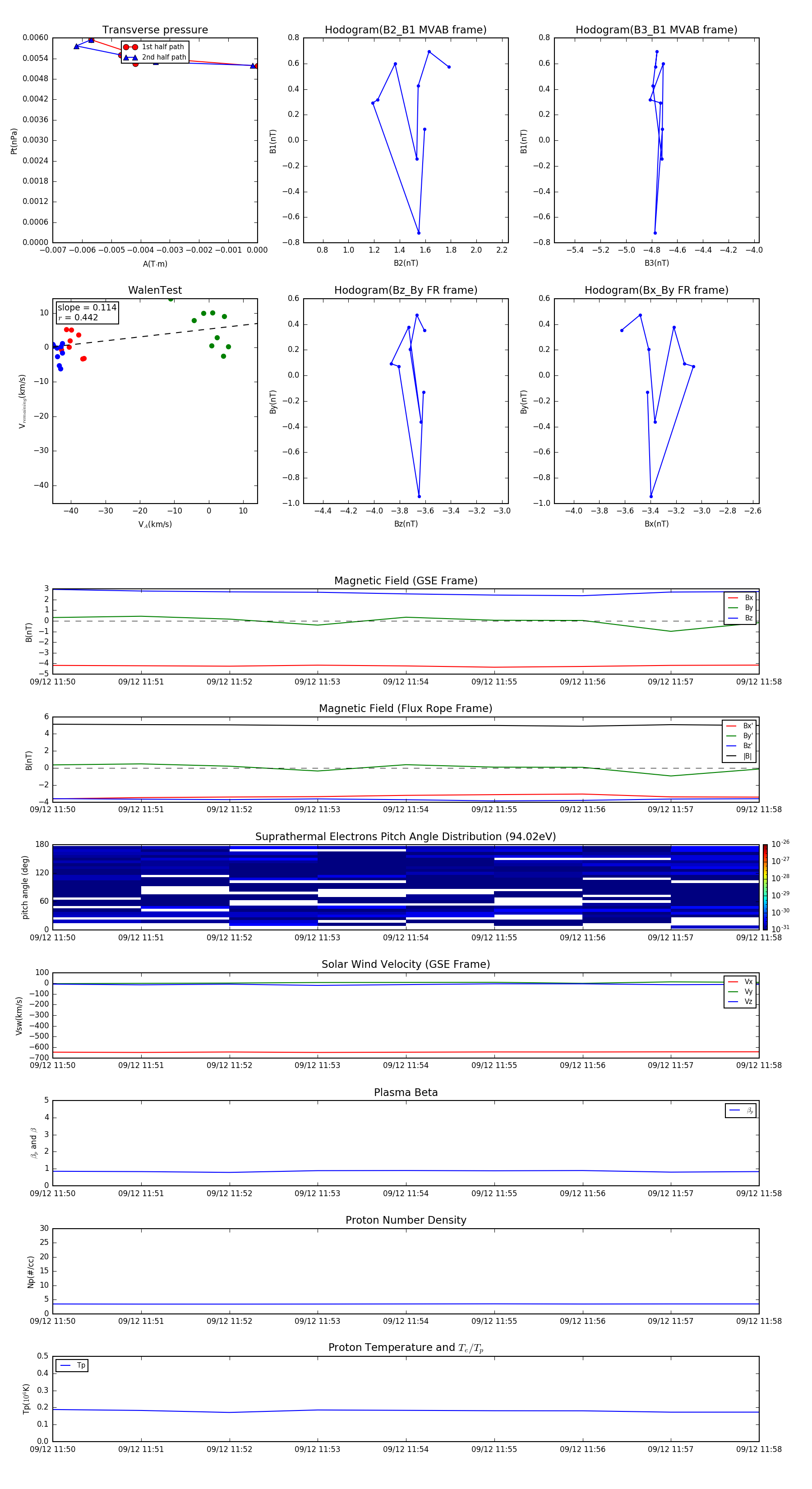
Task: Select 'Tp' entry in temperature legend
Action: pyautogui.click(x=72, y=1365)
